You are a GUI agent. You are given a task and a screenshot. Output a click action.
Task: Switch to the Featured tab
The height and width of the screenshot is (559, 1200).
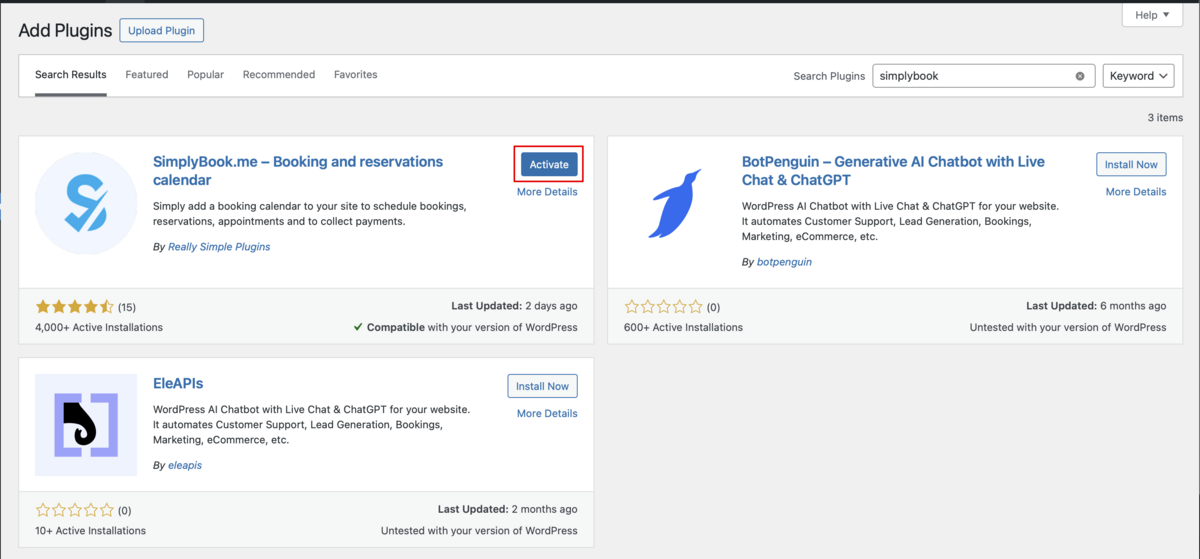coord(147,75)
